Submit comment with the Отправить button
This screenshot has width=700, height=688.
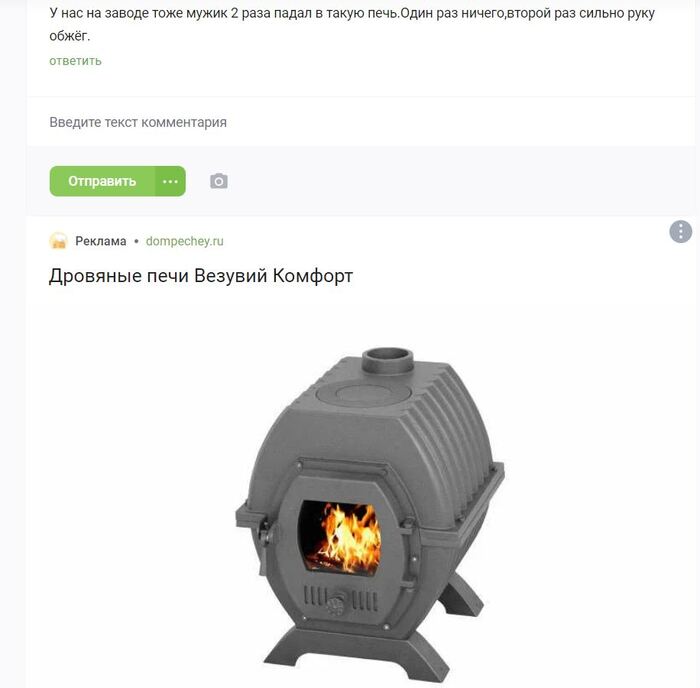102,181
